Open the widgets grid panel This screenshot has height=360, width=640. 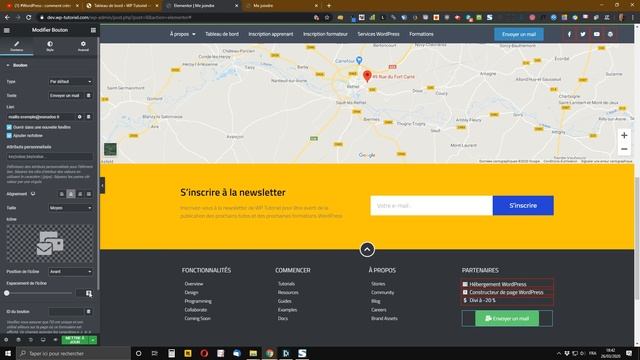(x=93, y=30)
